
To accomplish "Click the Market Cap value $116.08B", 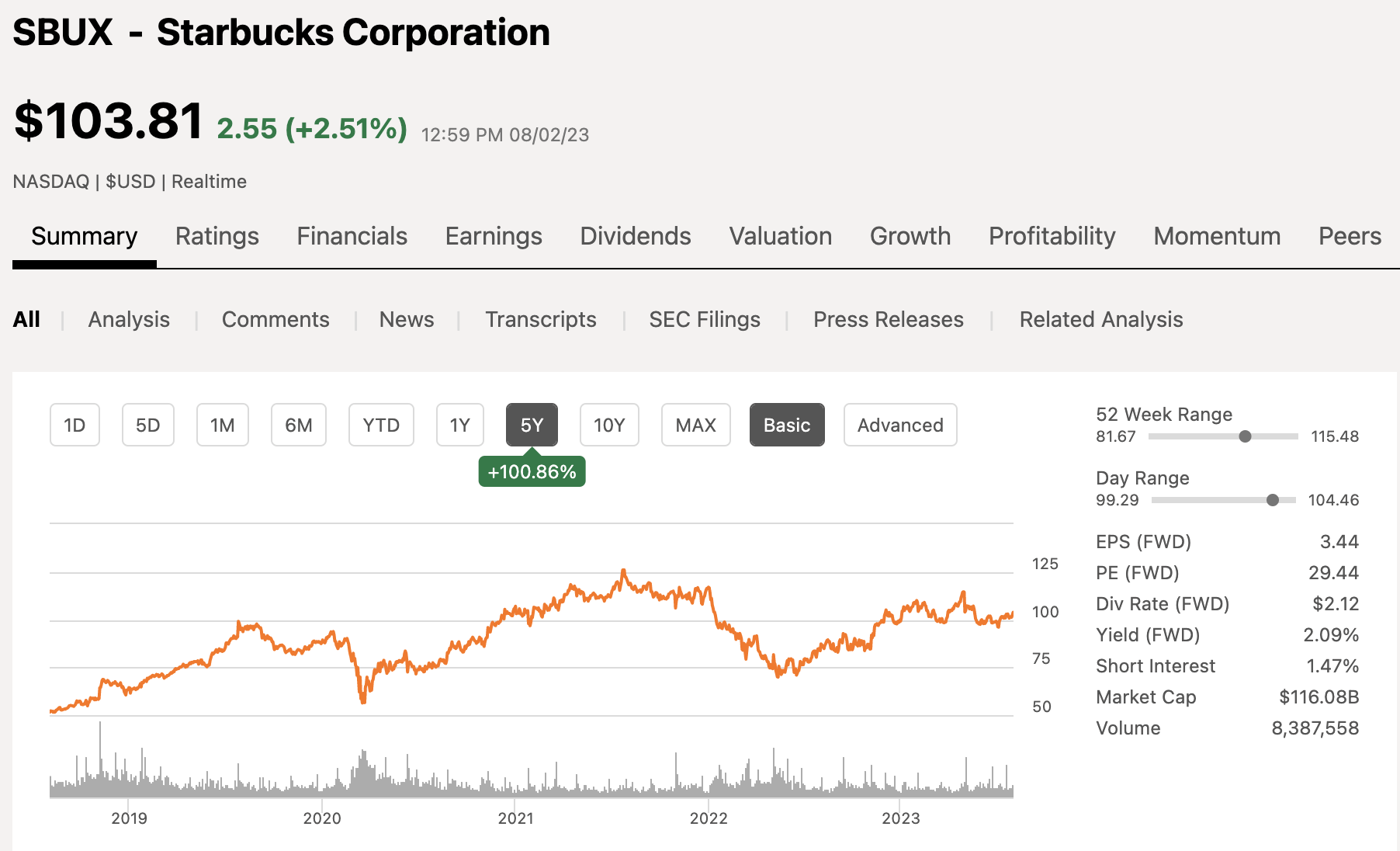I will [1319, 697].
